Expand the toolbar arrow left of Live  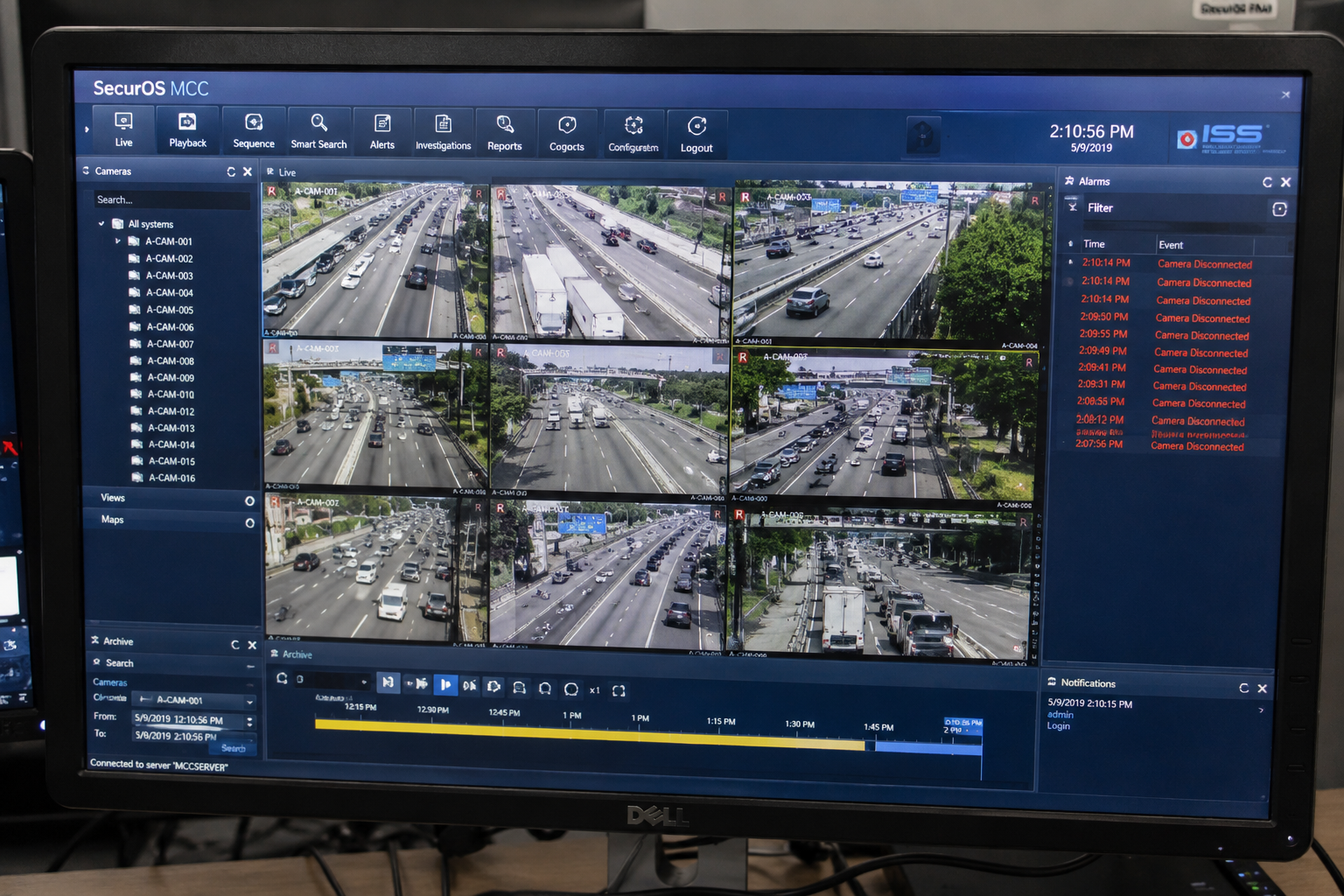coord(87,129)
